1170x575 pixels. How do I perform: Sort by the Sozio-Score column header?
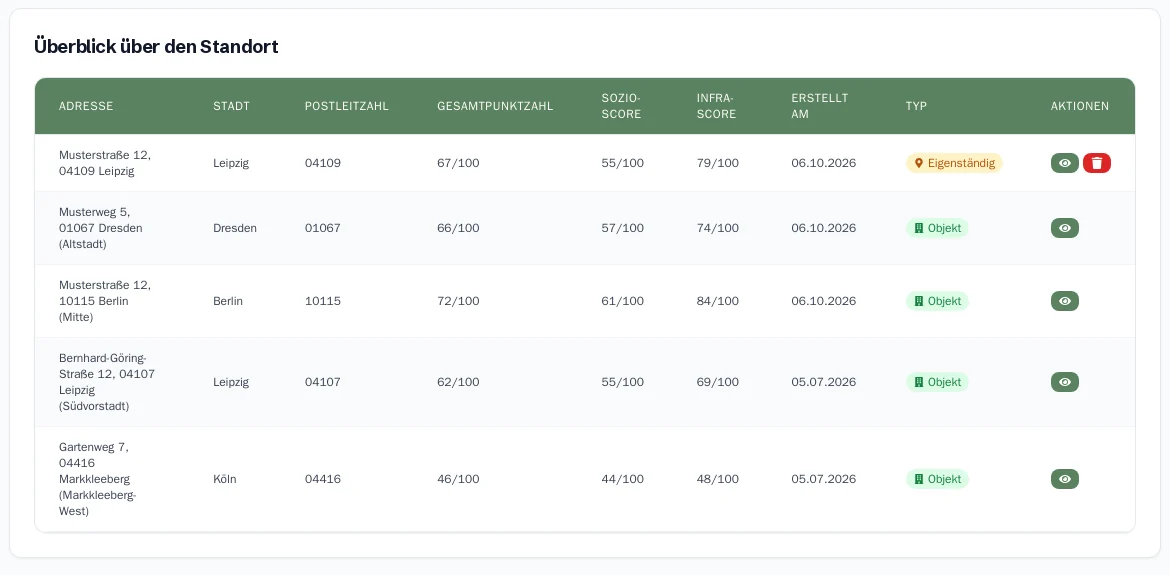(622, 106)
